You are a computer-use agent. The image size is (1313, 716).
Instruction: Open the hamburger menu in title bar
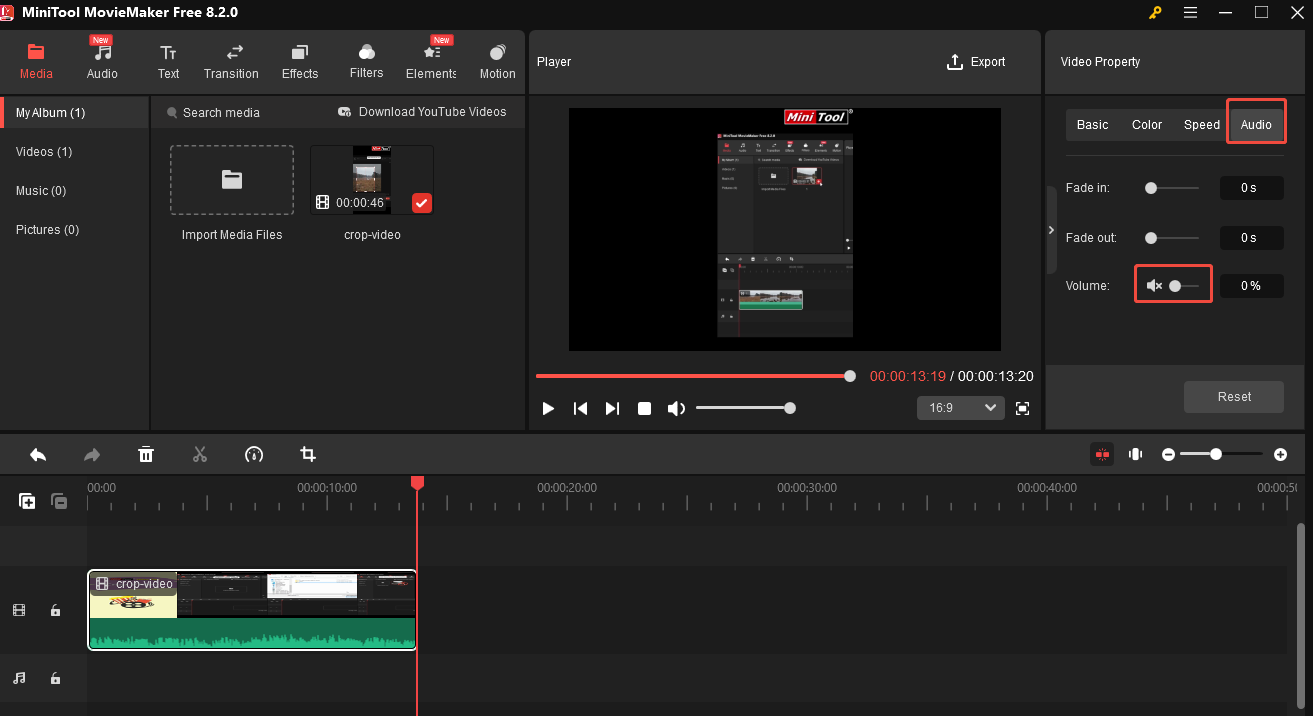[x=1190, y=13]
